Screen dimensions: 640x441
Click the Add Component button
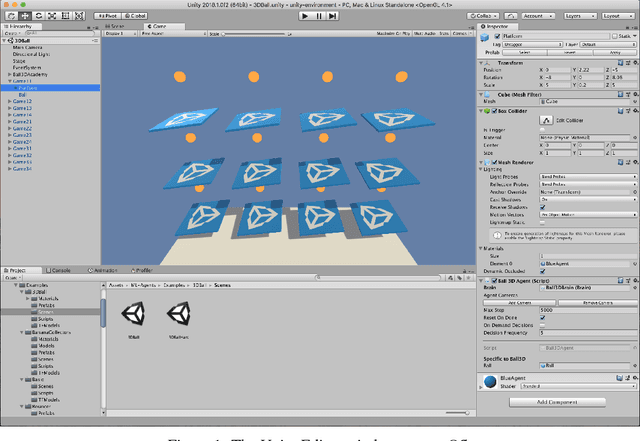coord(557,401)
